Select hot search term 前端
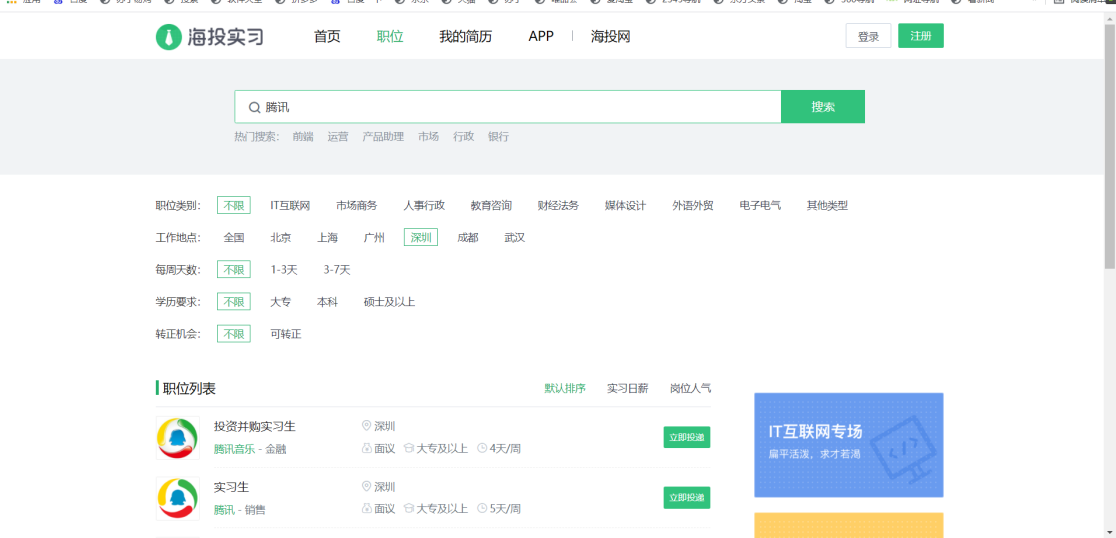The height and width of the screenshot is (538, 1116). (303, 137)
